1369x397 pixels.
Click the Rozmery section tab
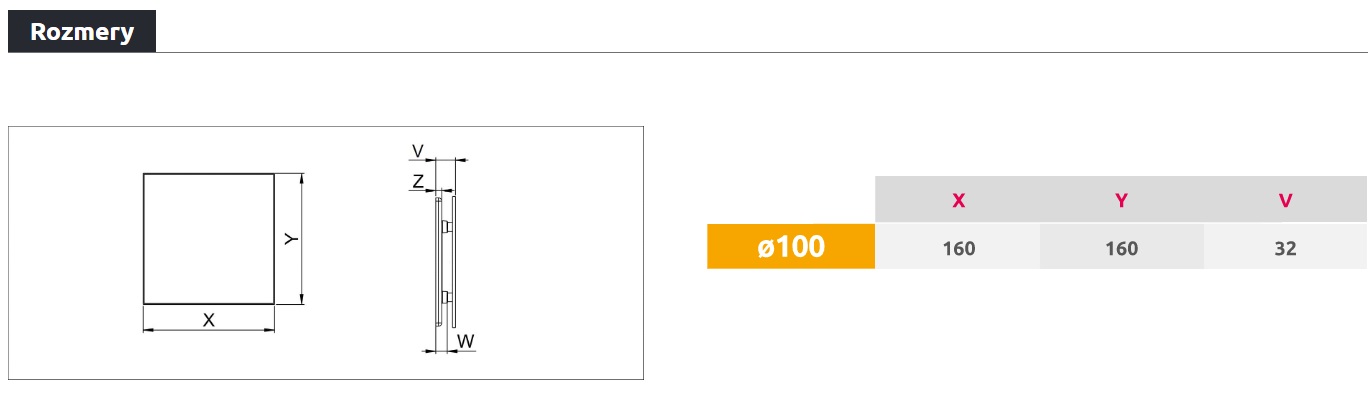[x=82, y=31]
